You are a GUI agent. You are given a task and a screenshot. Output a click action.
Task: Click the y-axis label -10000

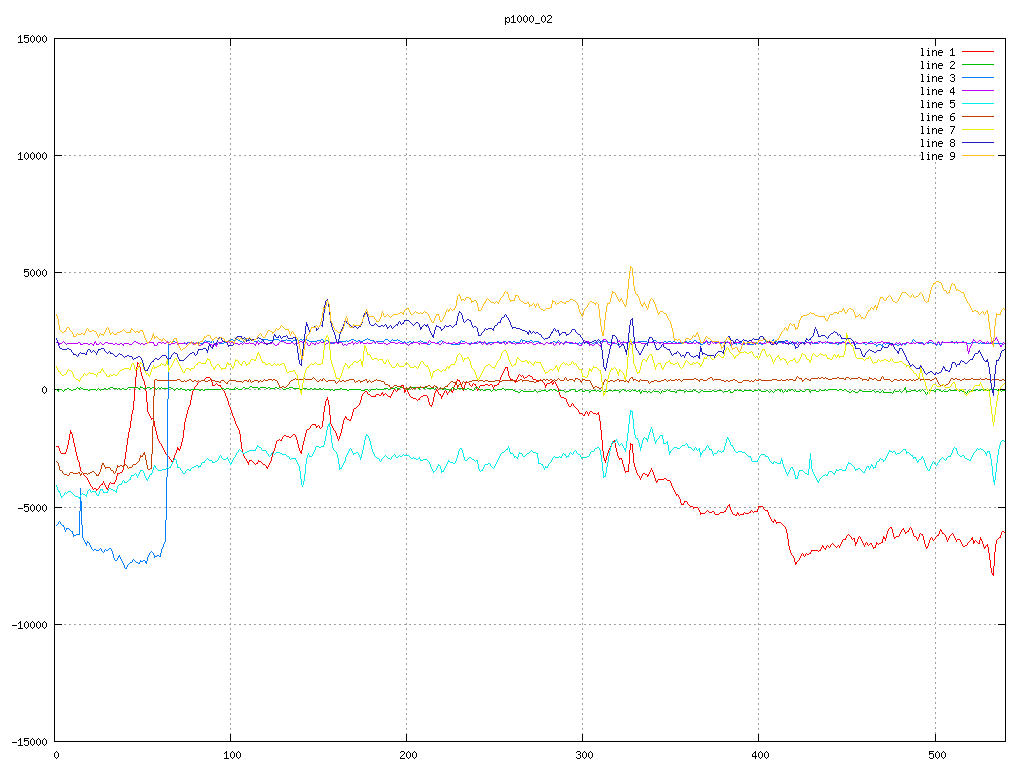[30, 625]
